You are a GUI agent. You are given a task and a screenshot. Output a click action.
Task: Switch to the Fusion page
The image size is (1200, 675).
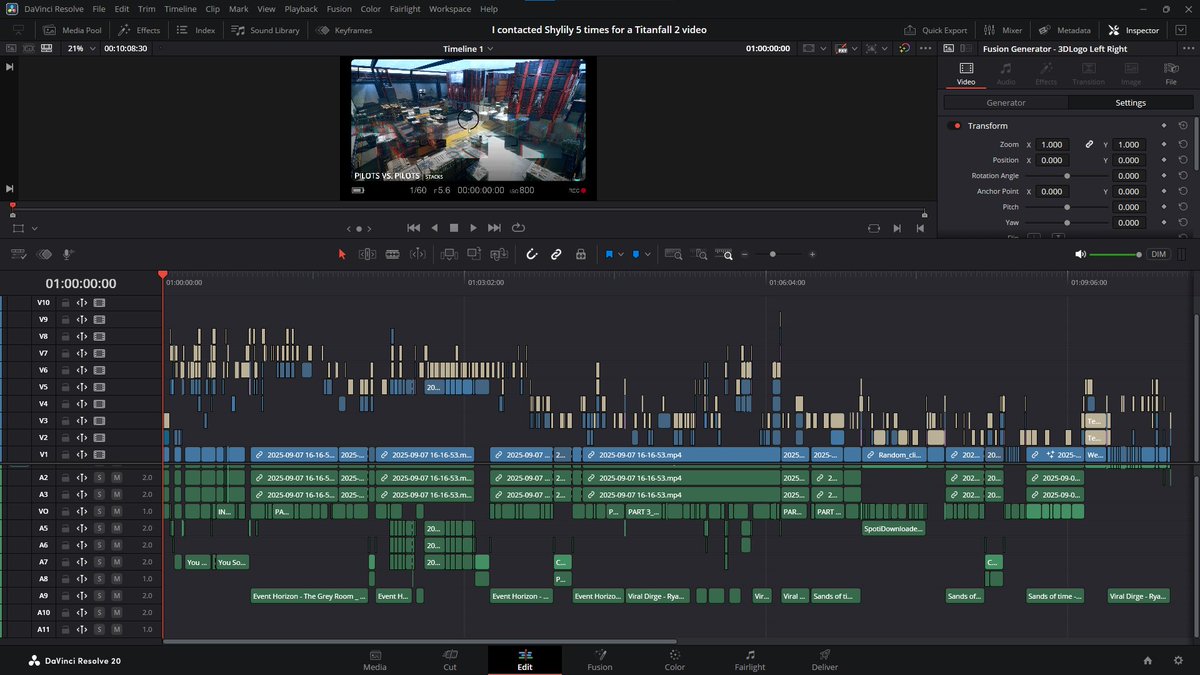(600, 659)
